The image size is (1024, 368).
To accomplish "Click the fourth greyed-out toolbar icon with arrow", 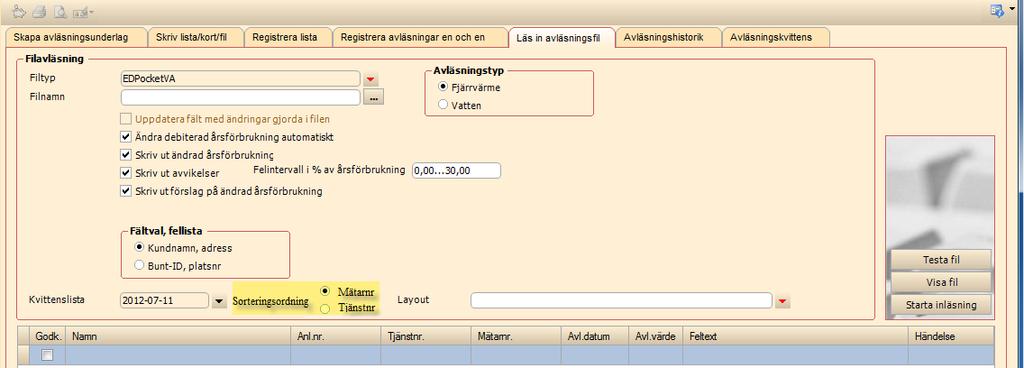I will point(82,11).
